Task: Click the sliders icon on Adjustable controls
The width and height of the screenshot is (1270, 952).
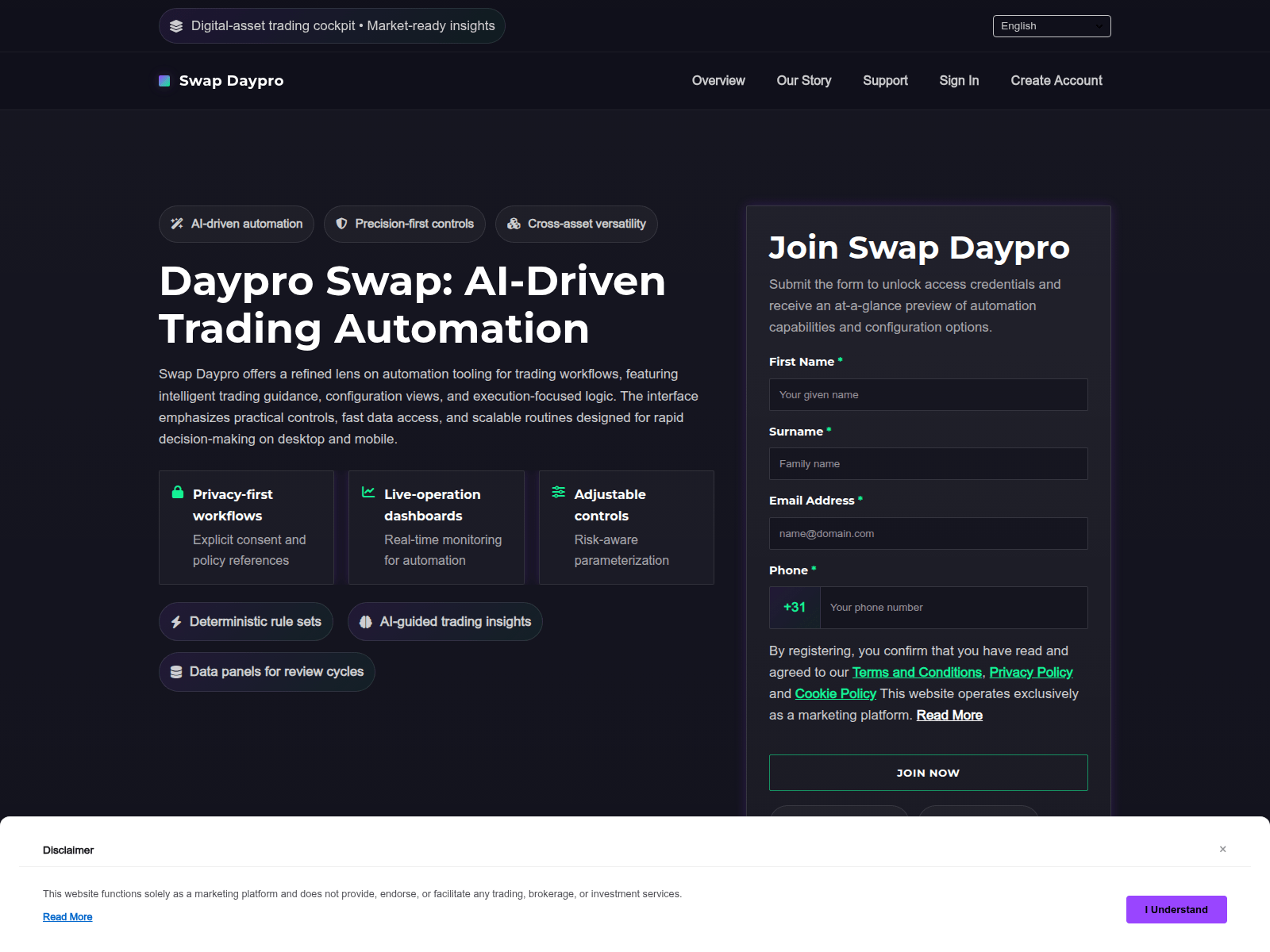Action: (559, 492)
